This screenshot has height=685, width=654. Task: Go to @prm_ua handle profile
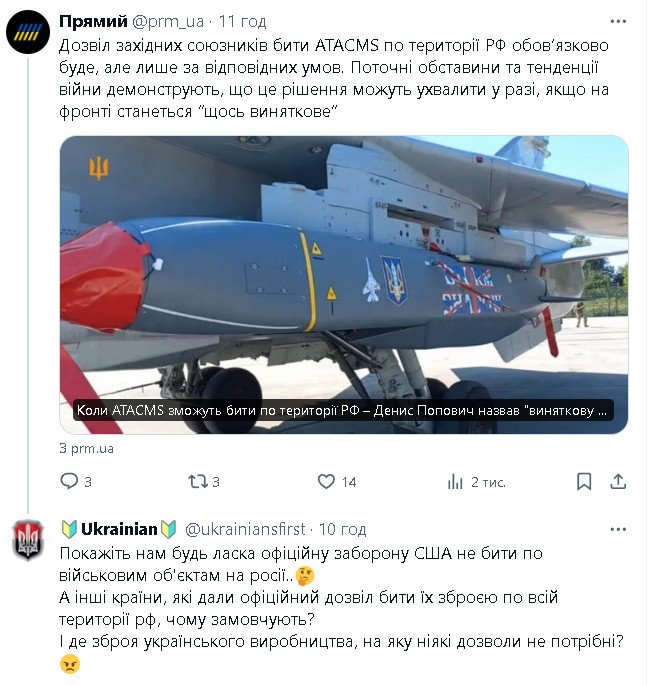pos(168,21)
